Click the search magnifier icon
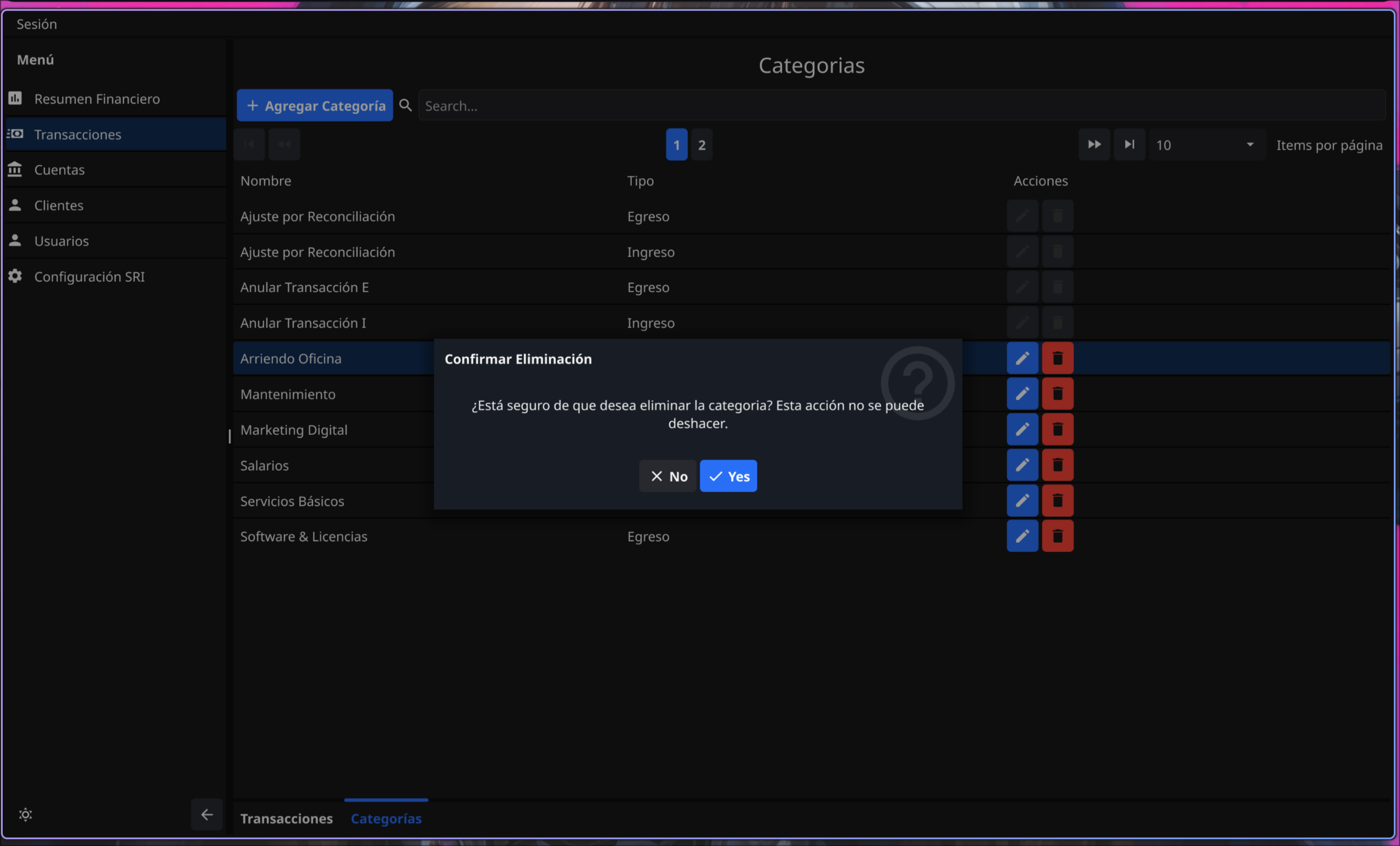Screen dimensions: 1400x846 [x=405, y=106]
